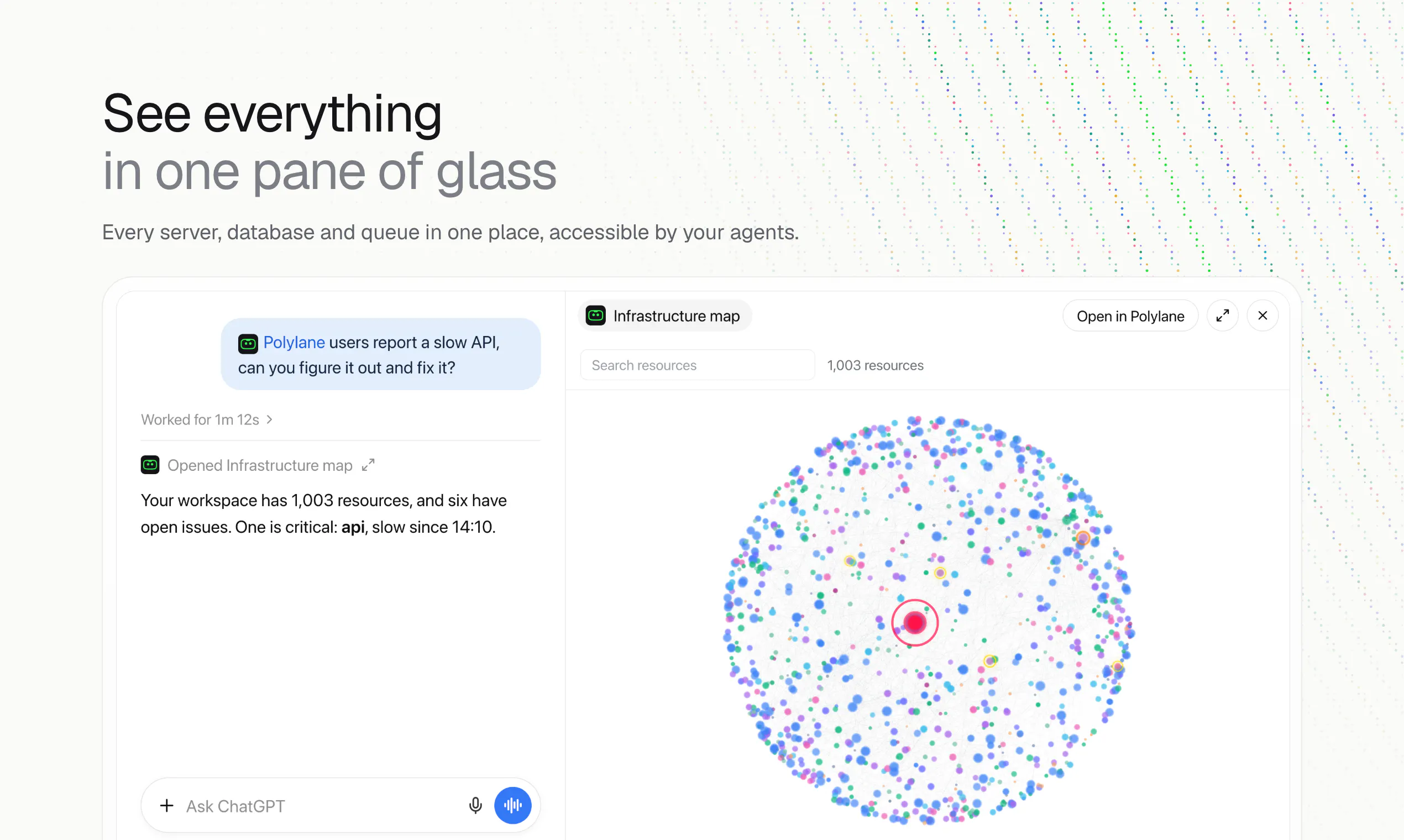Click the chevron next to Worked for 1m 12s
Screen dimensions: 1404x840
(270, 420)
